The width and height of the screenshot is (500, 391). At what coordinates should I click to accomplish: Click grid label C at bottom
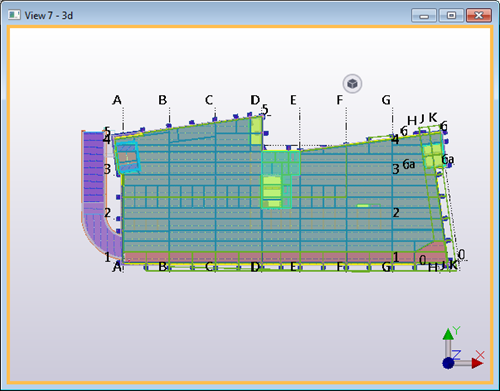tap(209, 267)
